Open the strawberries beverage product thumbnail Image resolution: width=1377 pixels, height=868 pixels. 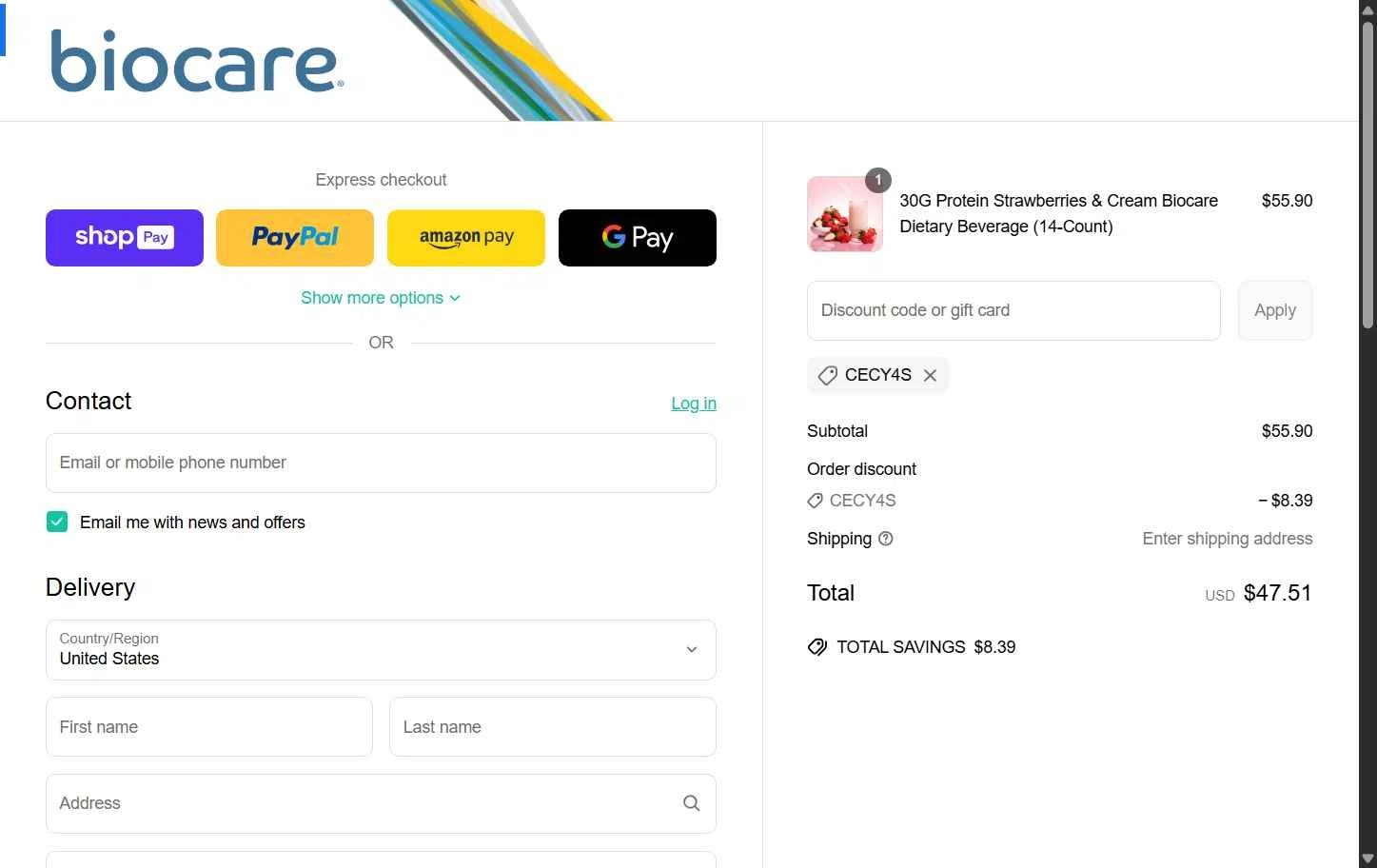pyautogui.click(x=845, y=214)
